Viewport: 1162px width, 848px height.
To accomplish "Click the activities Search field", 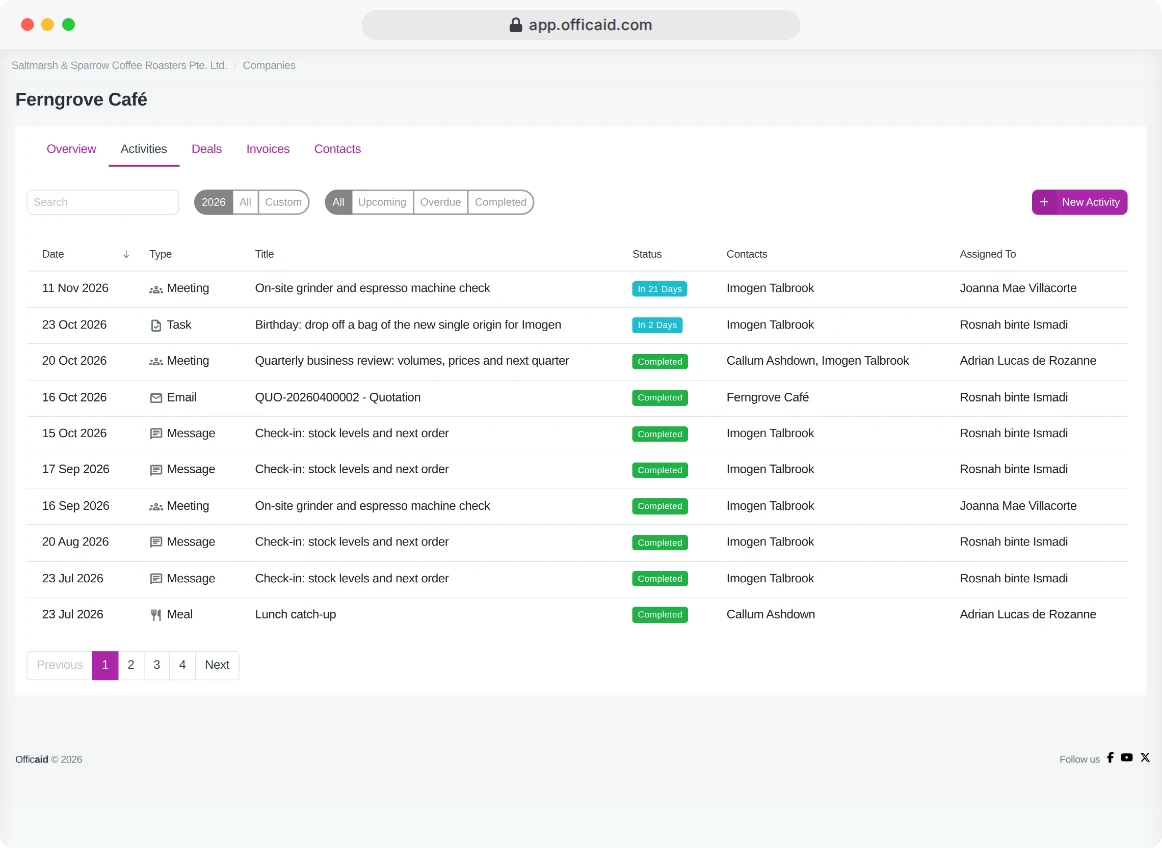I will click(103, 202).
